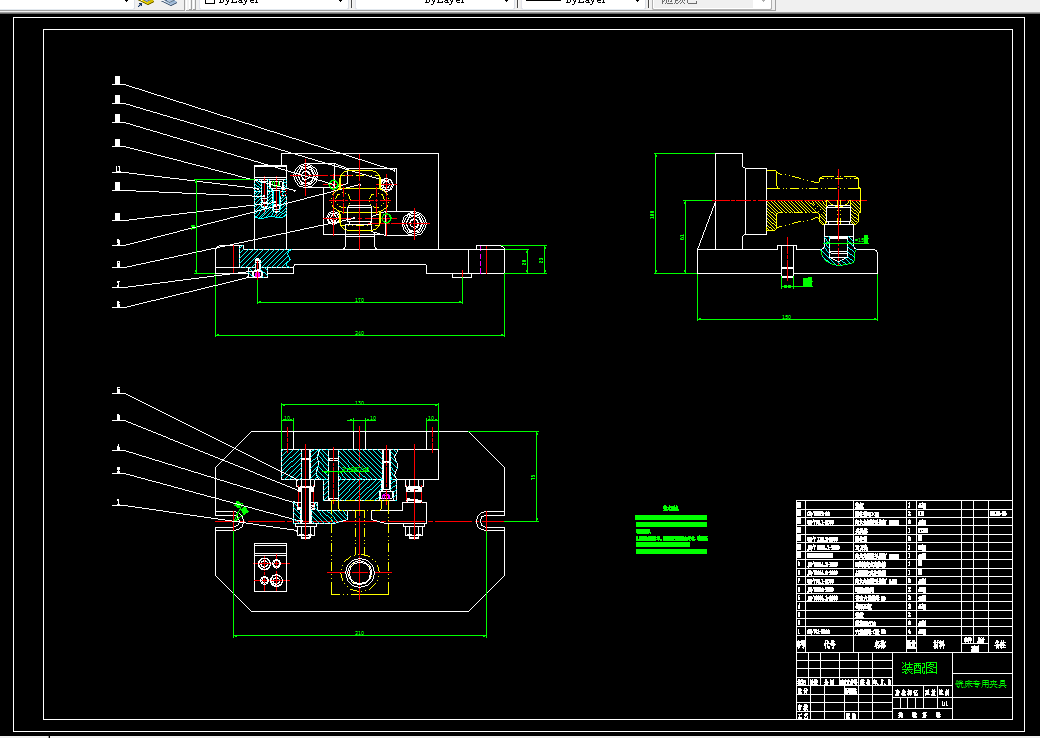Select the 200 dimension in the front view
The width and height of the screenshot is (1040, 738).
click(x=359, y=333)
